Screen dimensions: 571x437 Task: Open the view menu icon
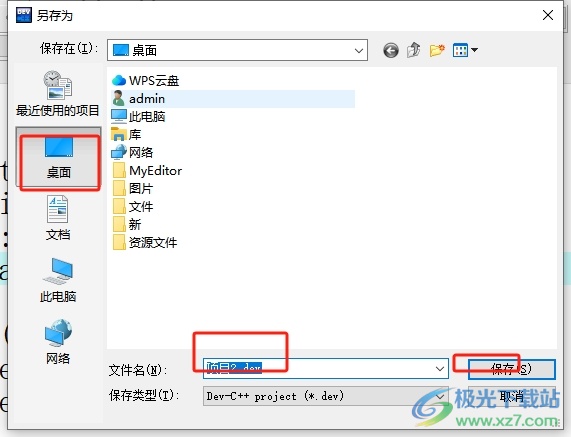pyautogui.click(x=465, y=50)
